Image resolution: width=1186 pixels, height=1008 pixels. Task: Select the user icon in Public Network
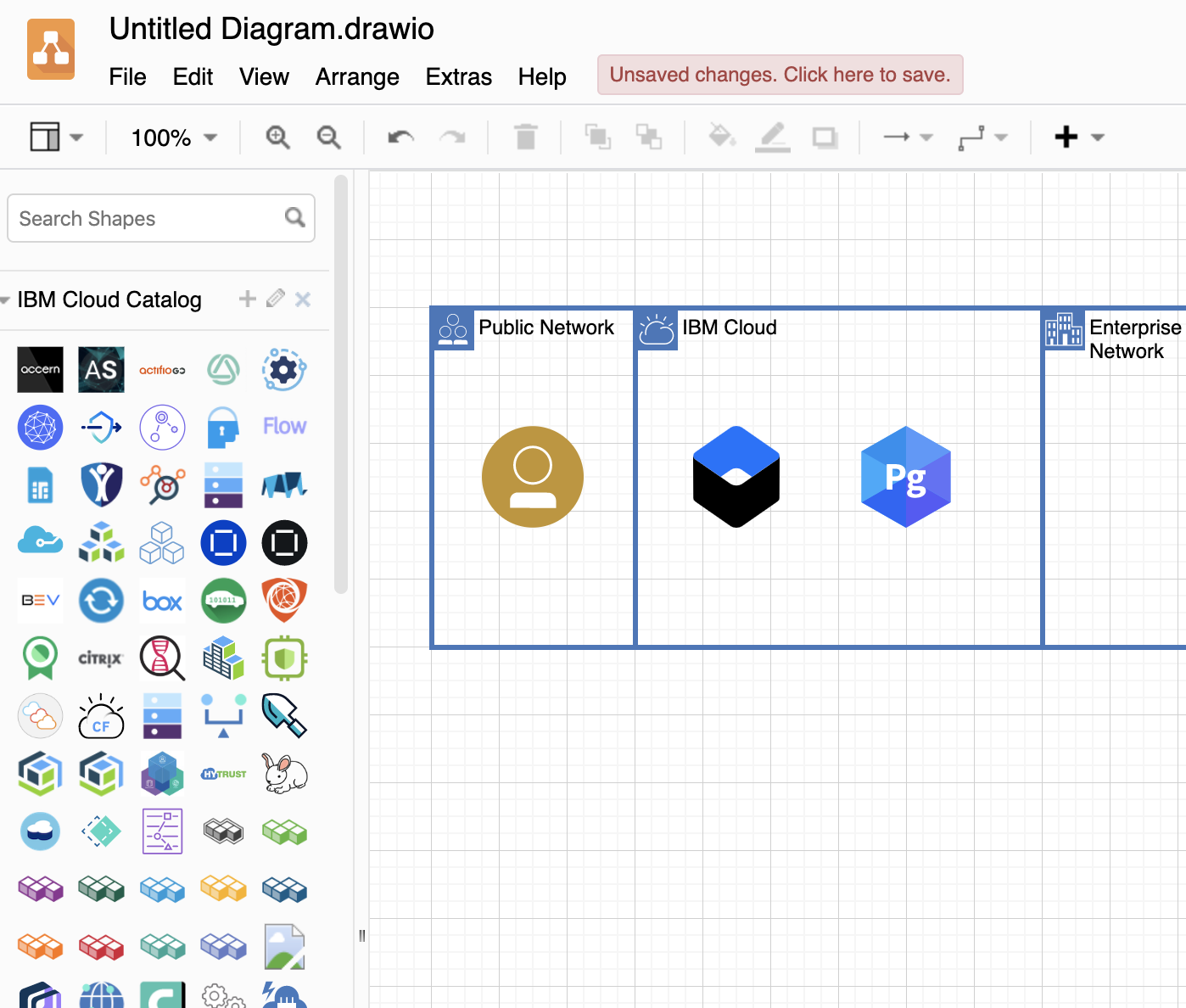click(x=532, y=477)
